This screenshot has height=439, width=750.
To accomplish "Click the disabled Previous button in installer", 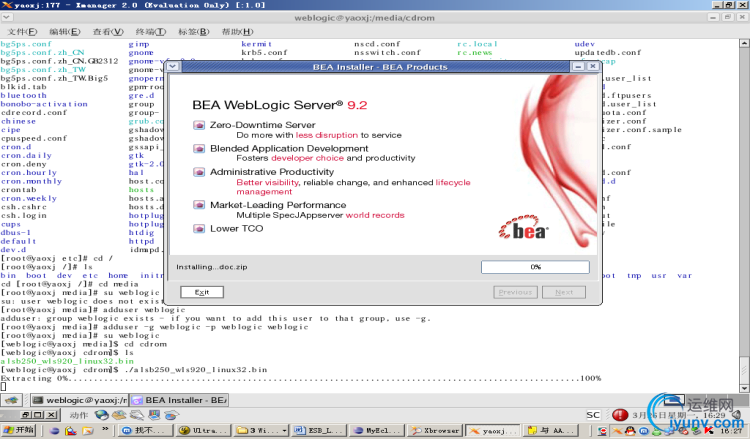I will pyautogui.click(x=515, y=292).
